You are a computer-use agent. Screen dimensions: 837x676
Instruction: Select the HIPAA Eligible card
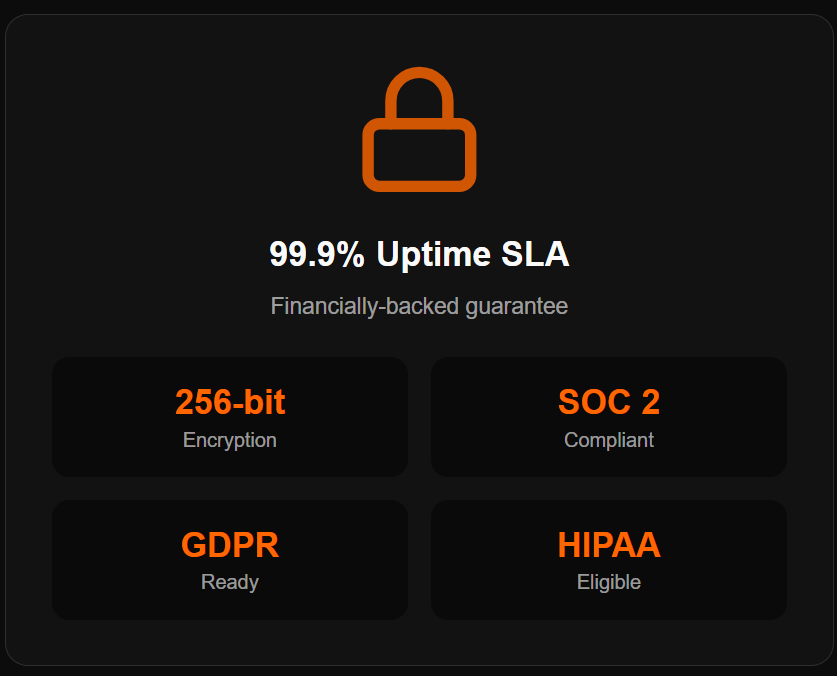[x=608, y=560]
